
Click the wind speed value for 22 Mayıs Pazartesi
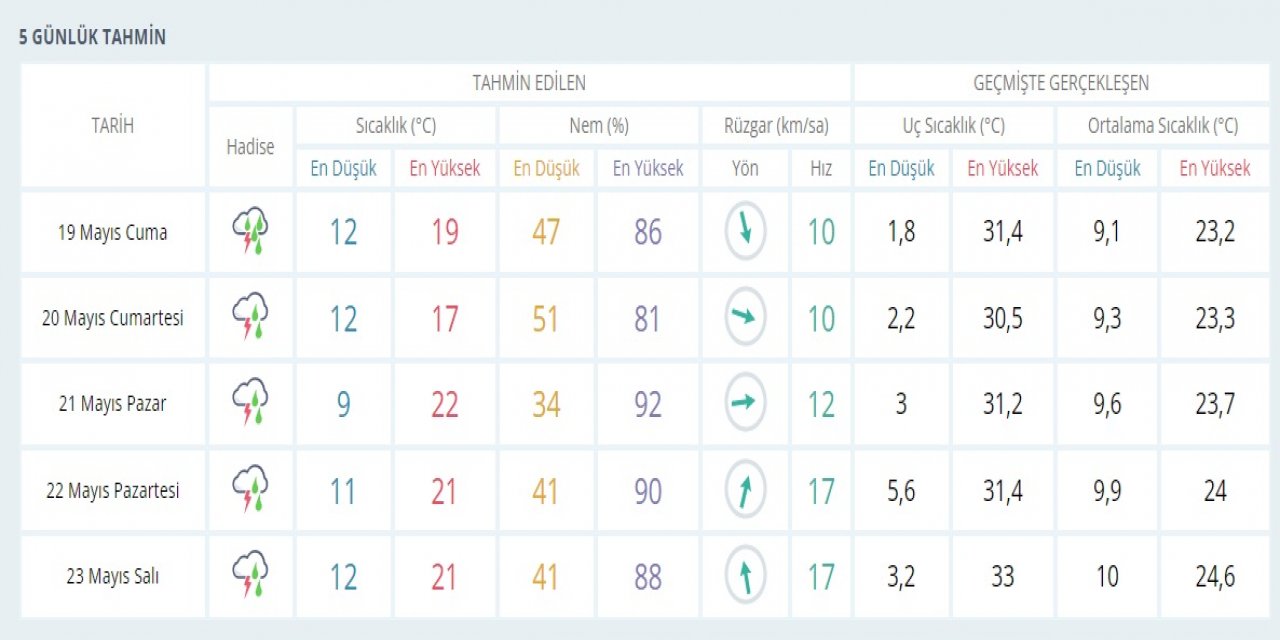coord(821,491)
